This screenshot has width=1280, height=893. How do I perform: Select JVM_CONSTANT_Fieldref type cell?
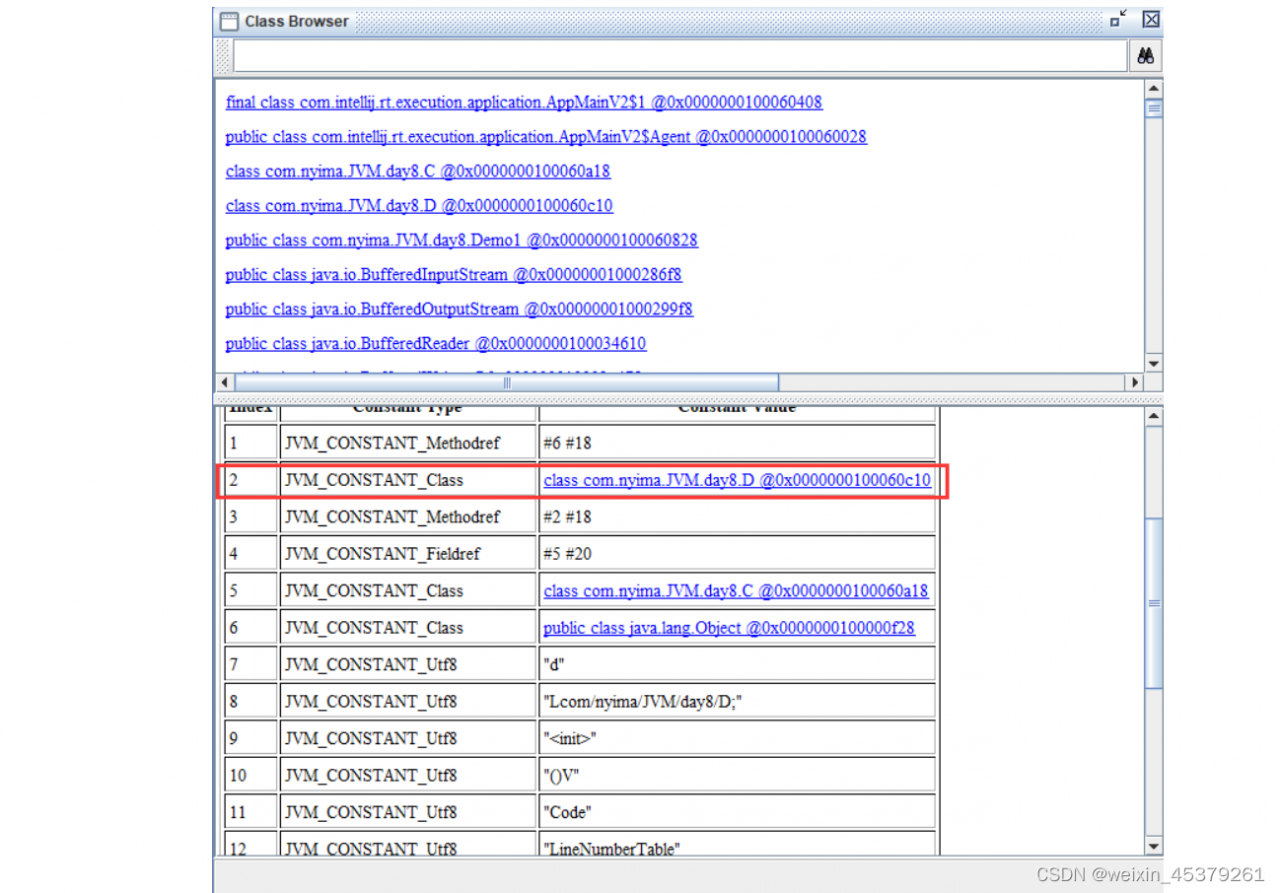[408, 554]
